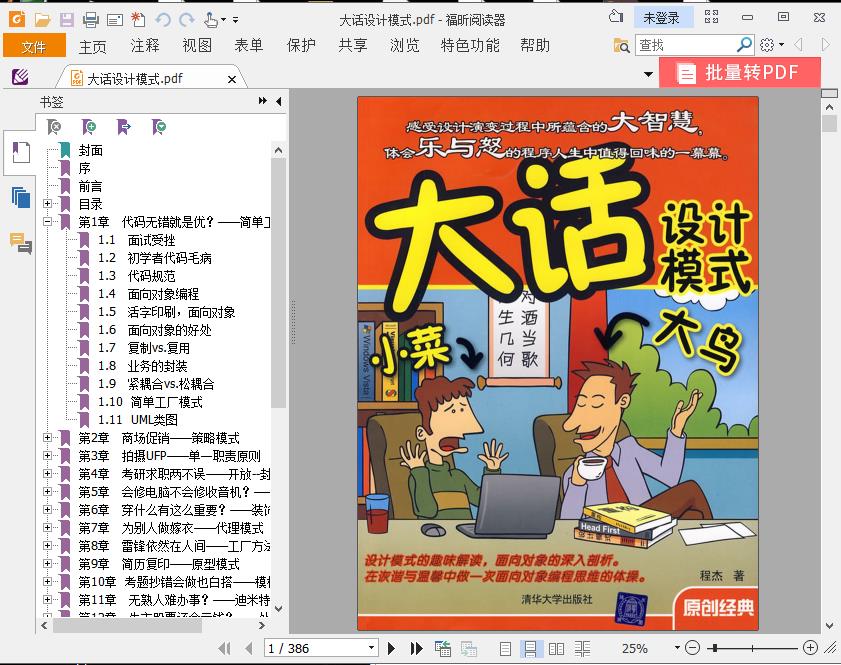
Task: Collapse the 第1章 bookmark node
Action: point(48,221)
